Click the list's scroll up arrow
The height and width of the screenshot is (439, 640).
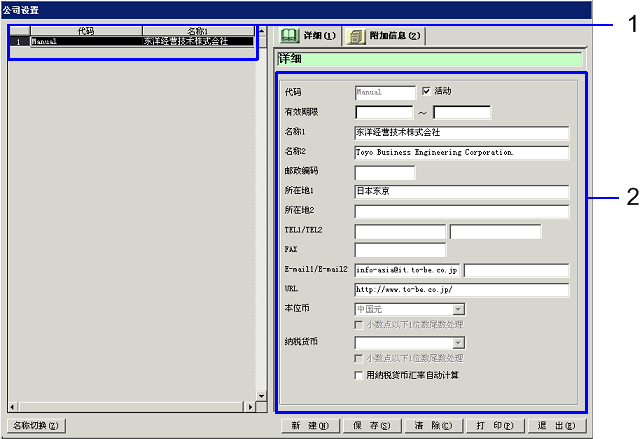click(x=261, y=31)
